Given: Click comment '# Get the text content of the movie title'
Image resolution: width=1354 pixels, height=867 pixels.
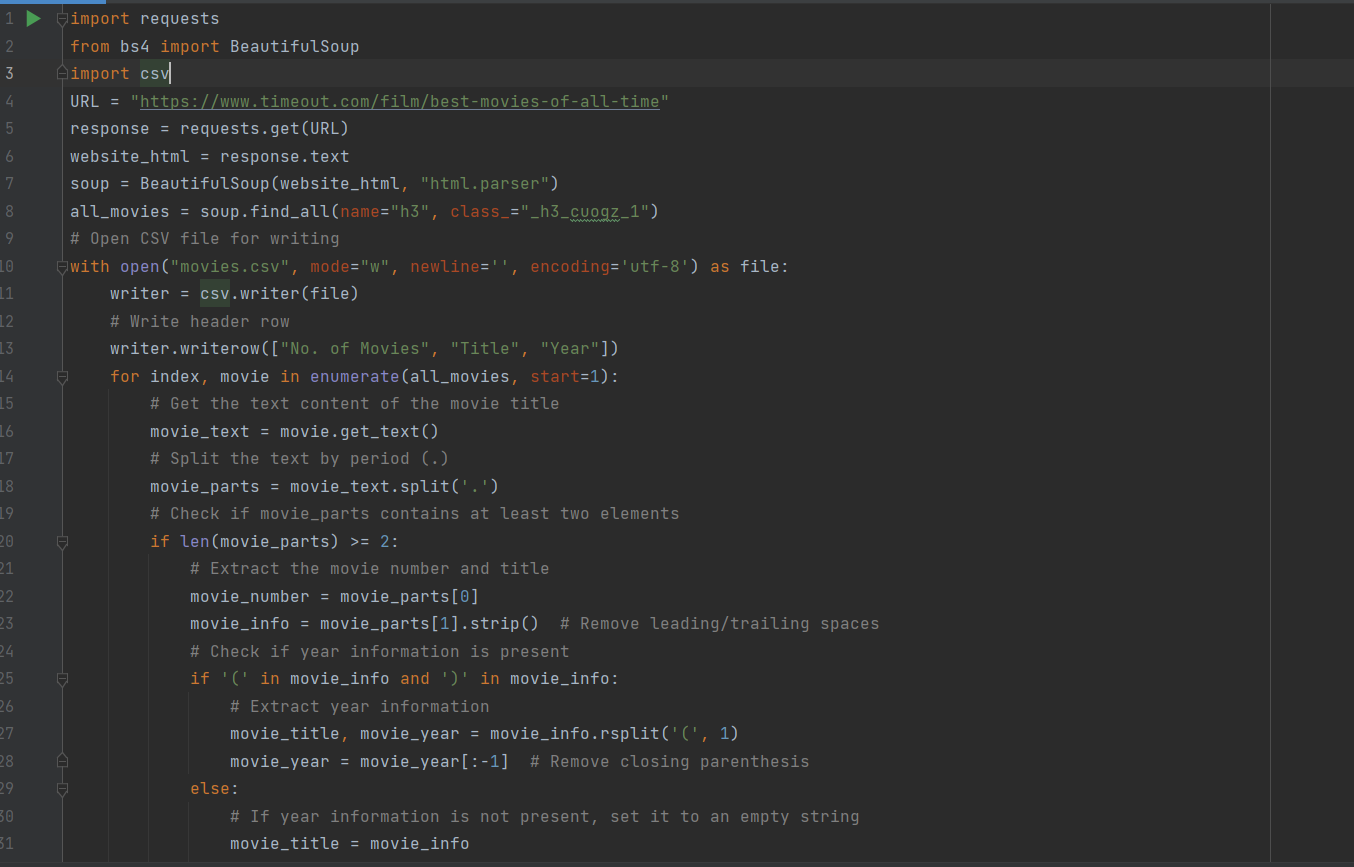Looking at the screenshot, I should [x=355, y=404].
